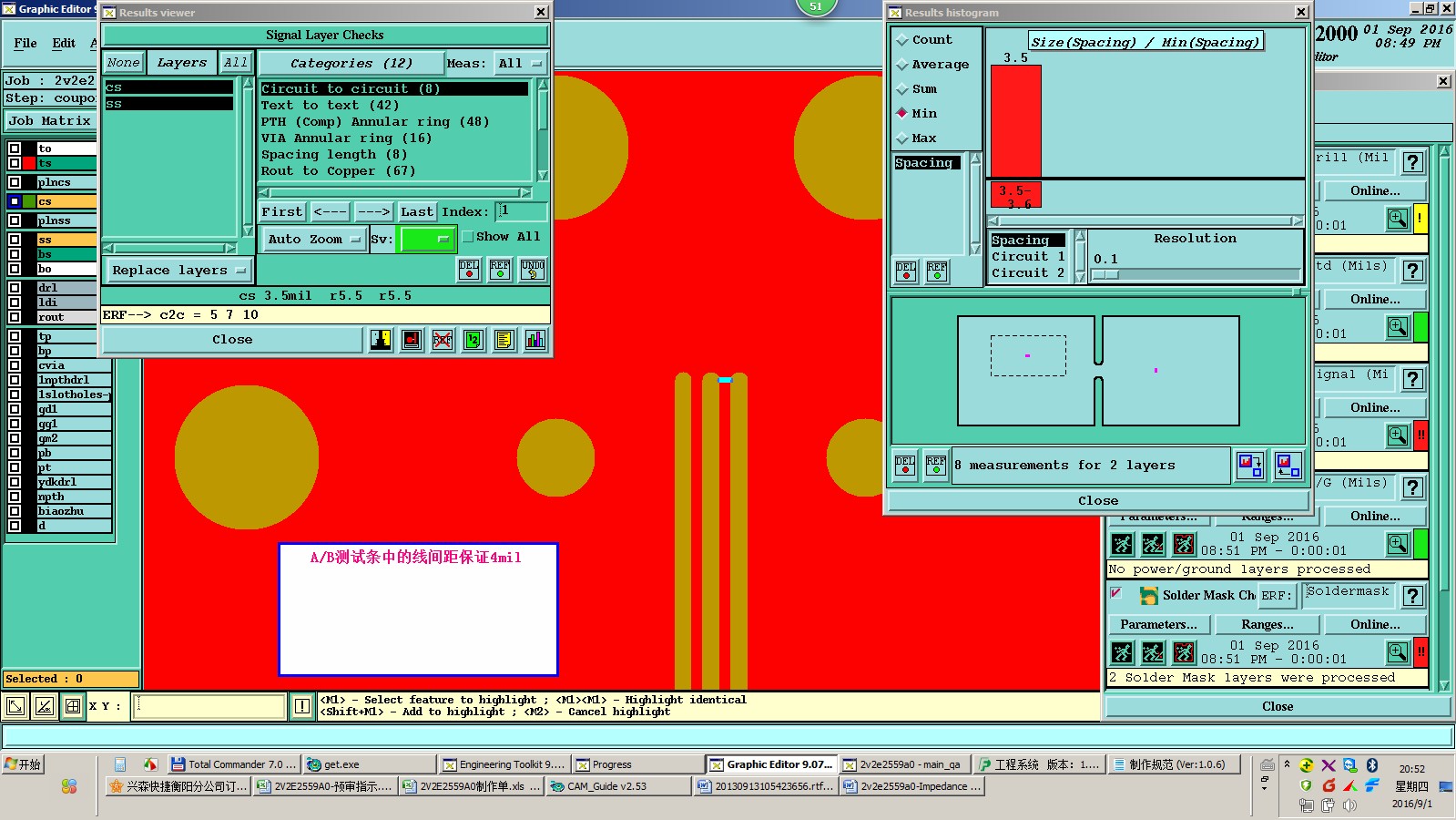
Task: Click the crossed-out REF icon
Action: click(443, 340)
